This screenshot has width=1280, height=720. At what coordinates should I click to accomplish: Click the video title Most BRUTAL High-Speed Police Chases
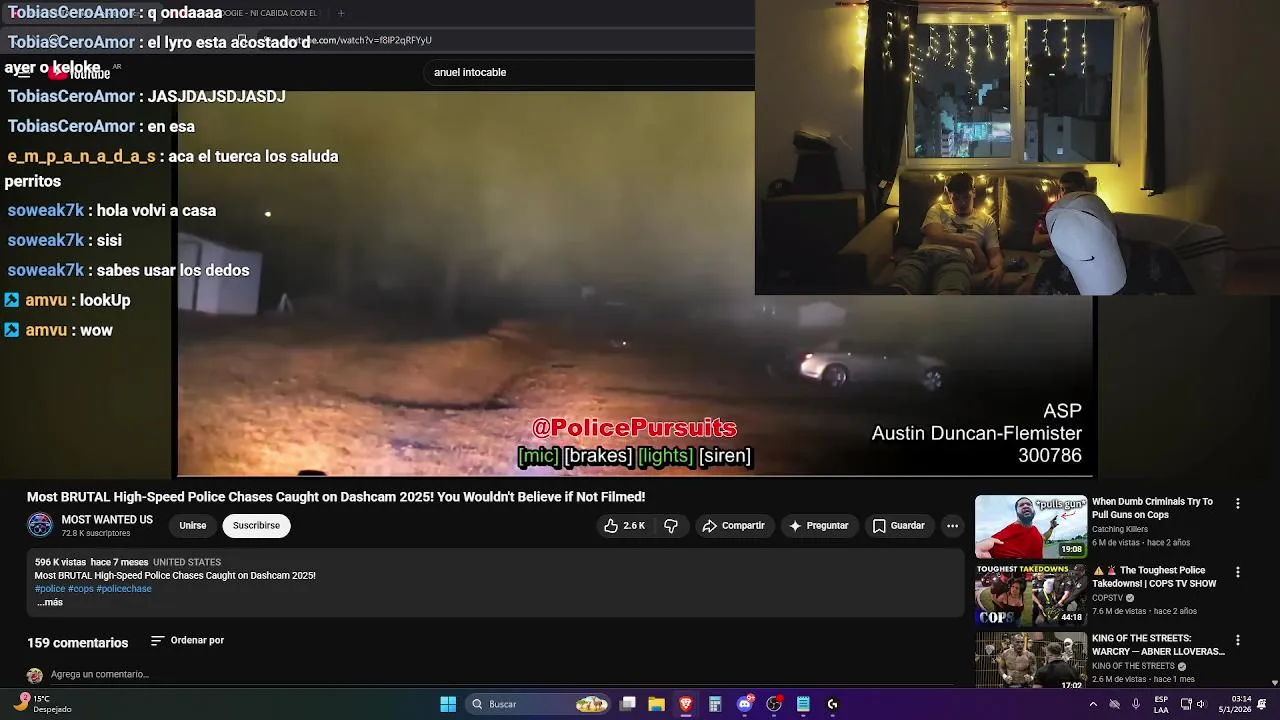tap(336, 497)
